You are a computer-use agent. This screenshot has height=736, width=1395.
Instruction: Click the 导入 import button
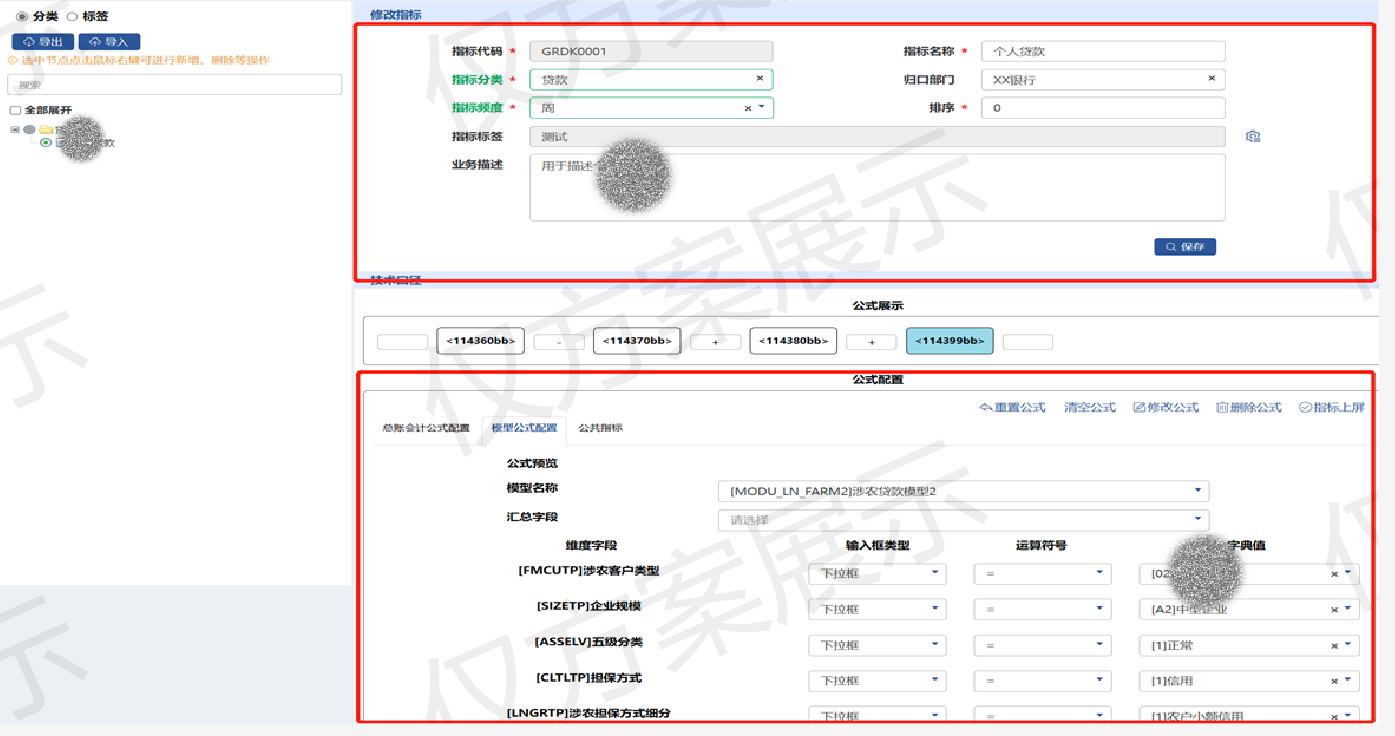[109, 42]
